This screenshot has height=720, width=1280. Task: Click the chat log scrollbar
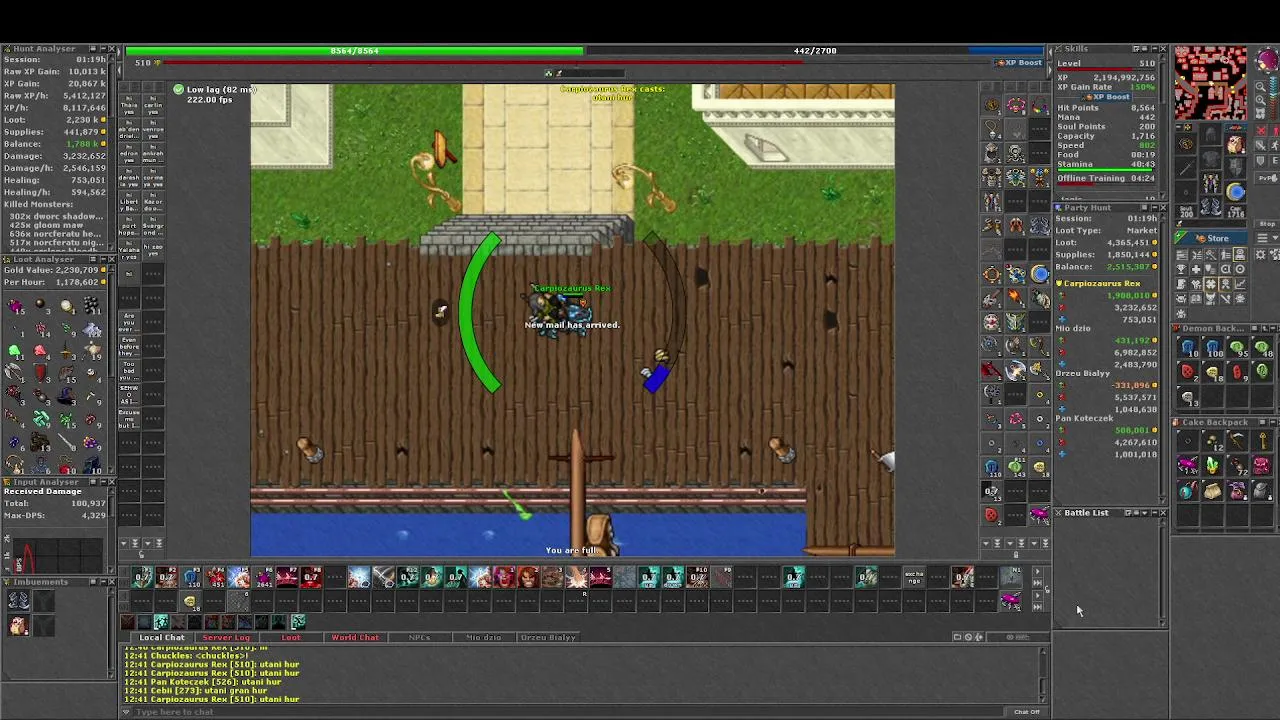point(1043,674)
